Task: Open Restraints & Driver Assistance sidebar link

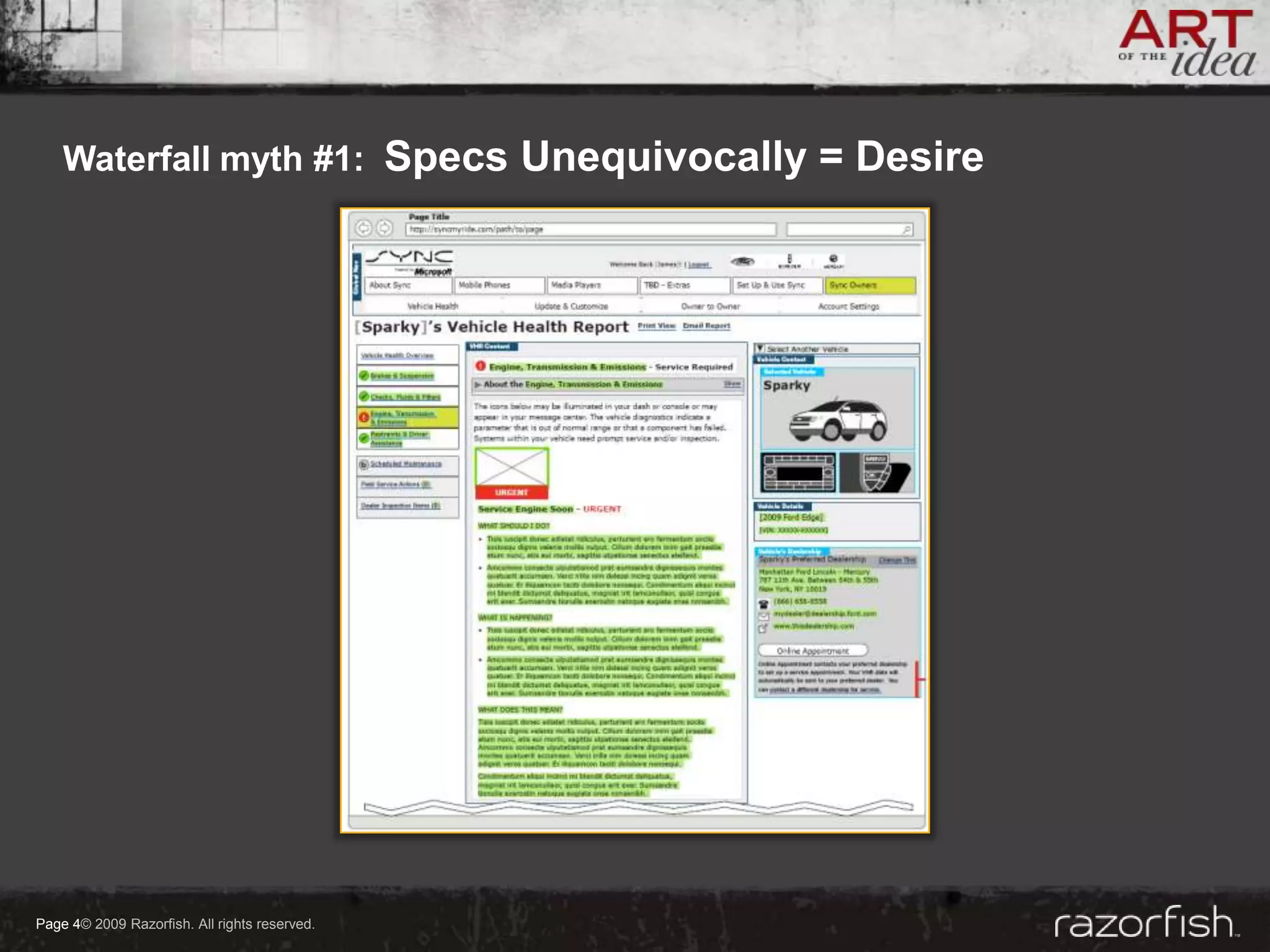Action: pyautogui.click(x=400, y=438)
